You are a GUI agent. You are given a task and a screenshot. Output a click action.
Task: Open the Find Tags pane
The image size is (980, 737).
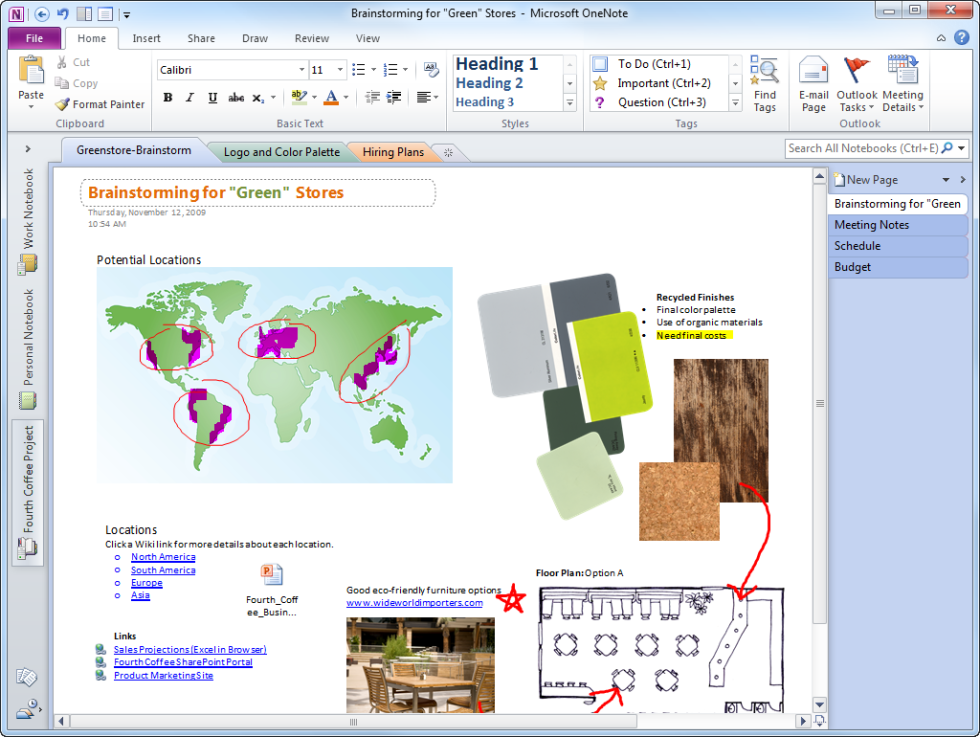764,84
